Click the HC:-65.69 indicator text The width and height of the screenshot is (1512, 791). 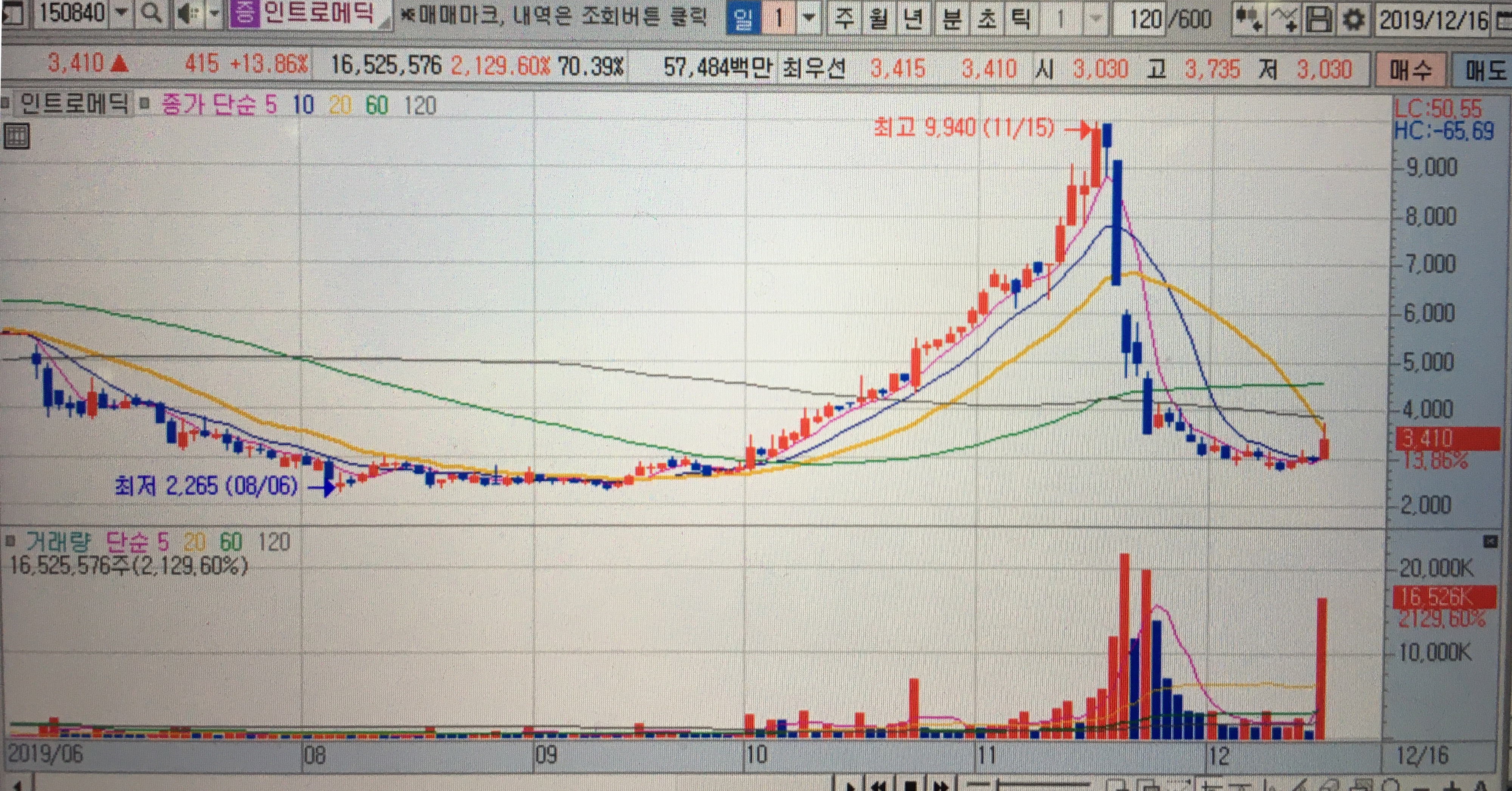1444,131
